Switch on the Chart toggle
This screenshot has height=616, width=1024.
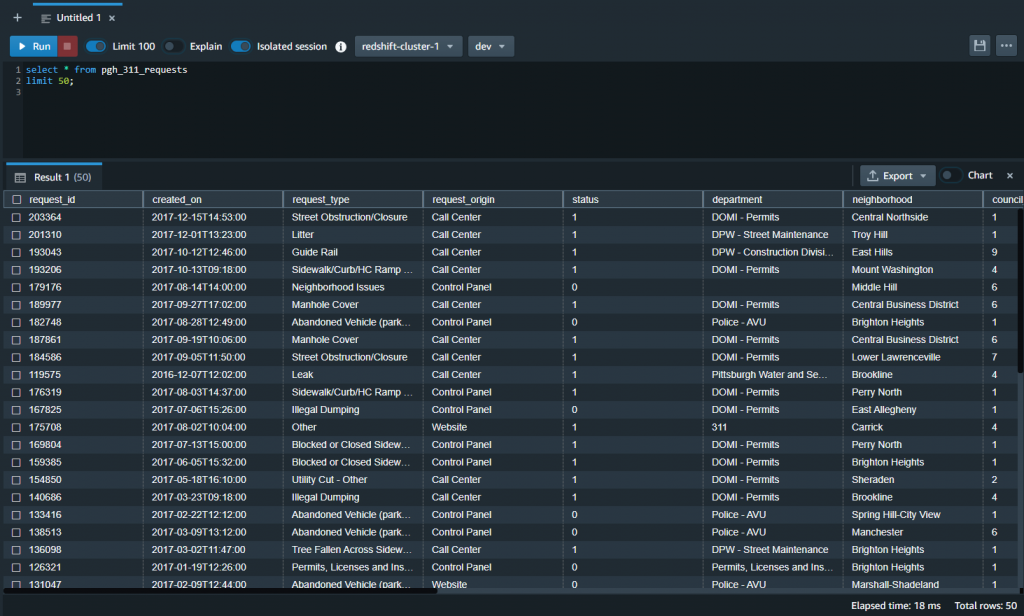point(950,176)
